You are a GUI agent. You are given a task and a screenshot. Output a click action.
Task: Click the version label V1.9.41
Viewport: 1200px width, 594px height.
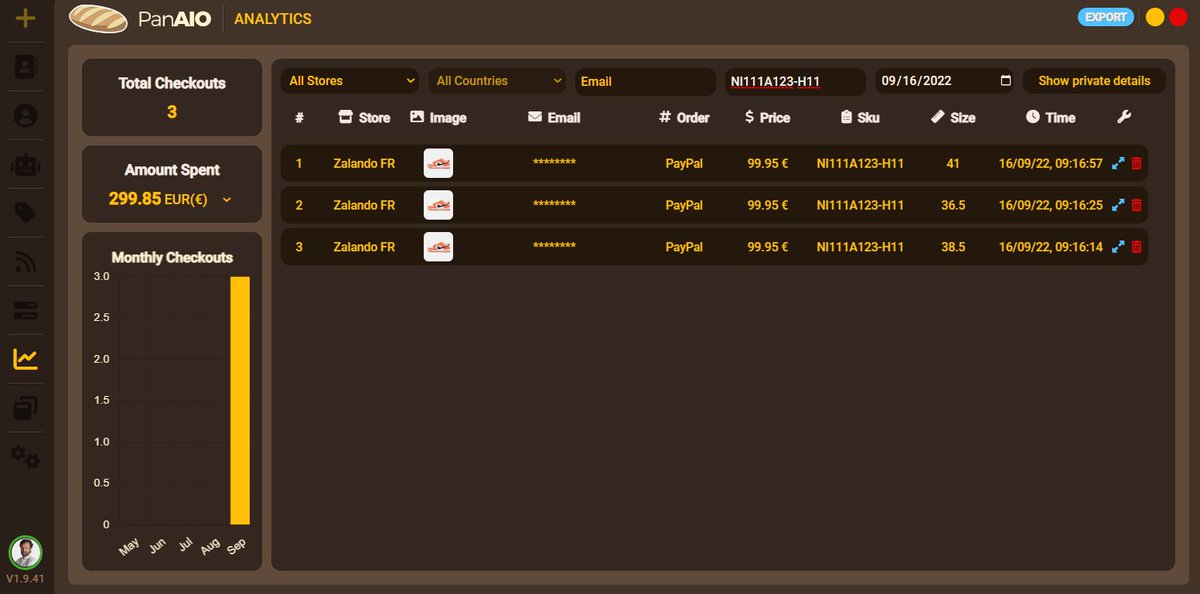(26, 580)
